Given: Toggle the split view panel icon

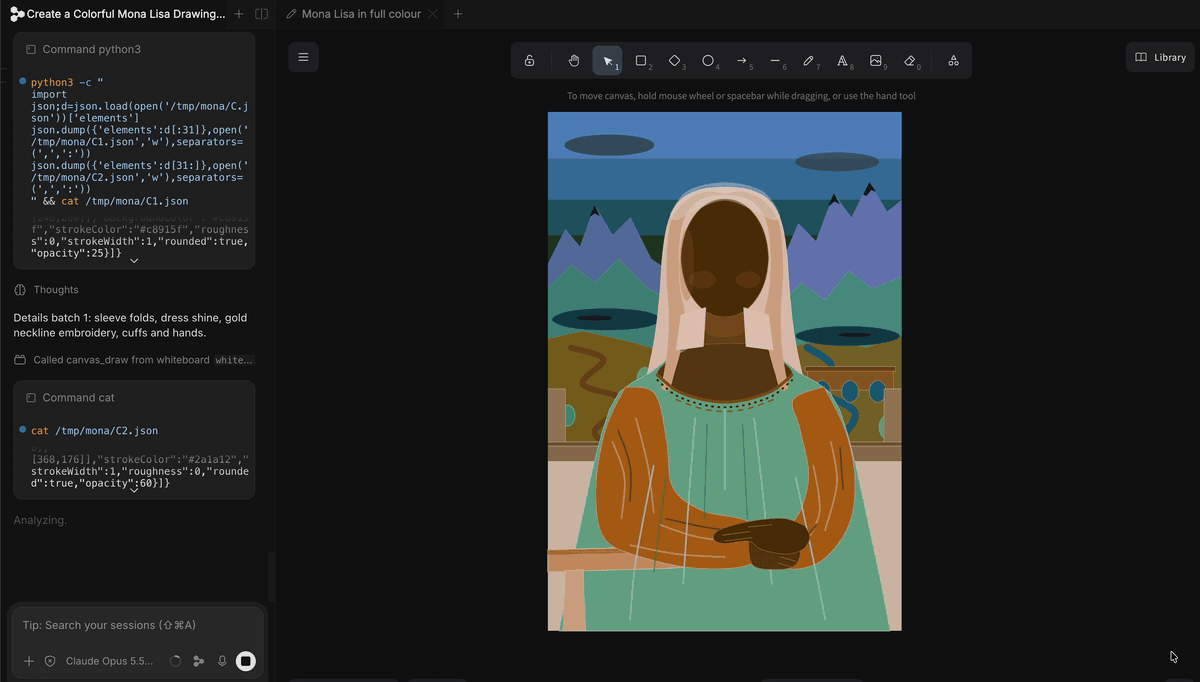Looking at the screenshot, I should pos(261,14).
